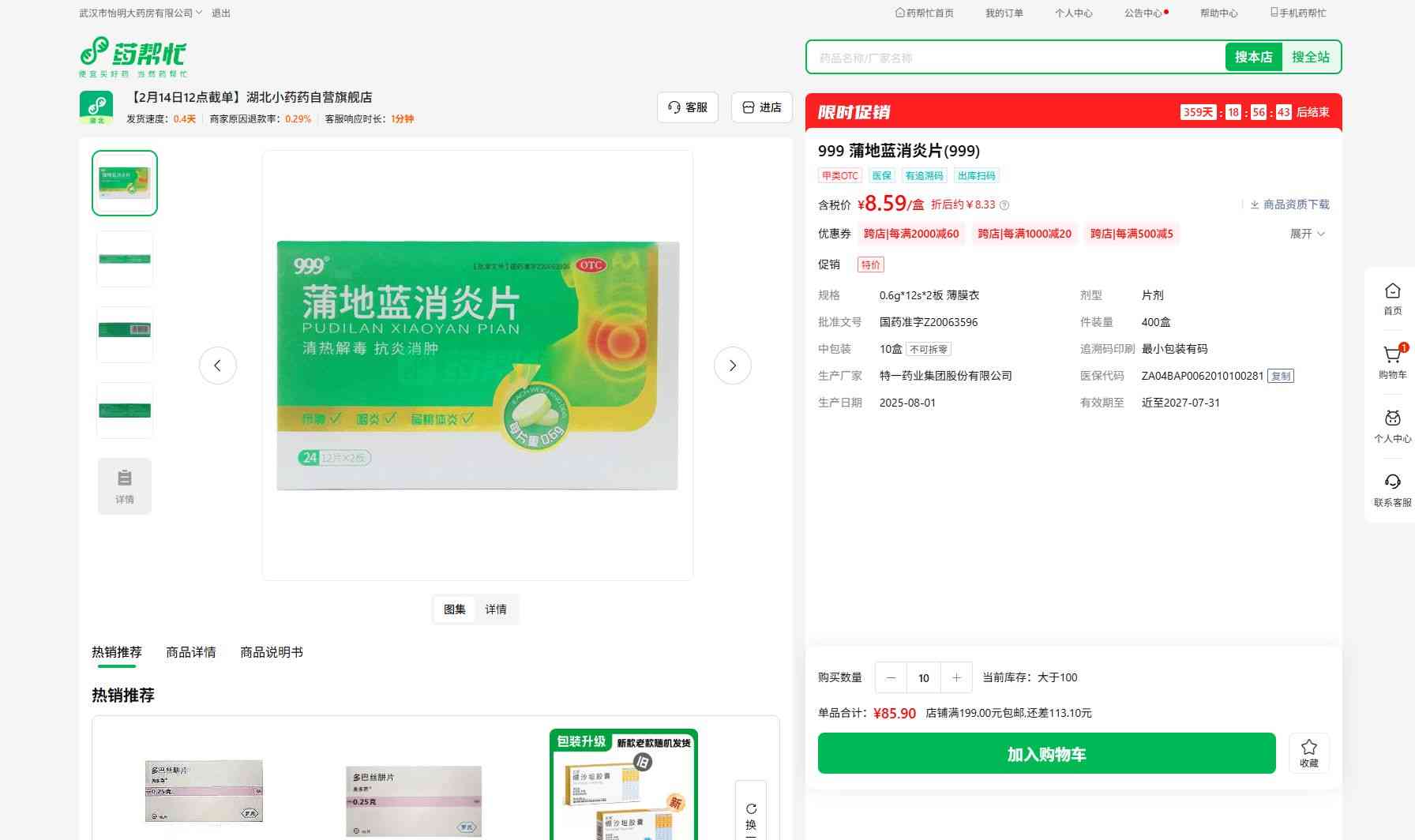Click the shopping cart sidebar icon
This screenshot has height=840, width=1415.
tap(1392, 356)
